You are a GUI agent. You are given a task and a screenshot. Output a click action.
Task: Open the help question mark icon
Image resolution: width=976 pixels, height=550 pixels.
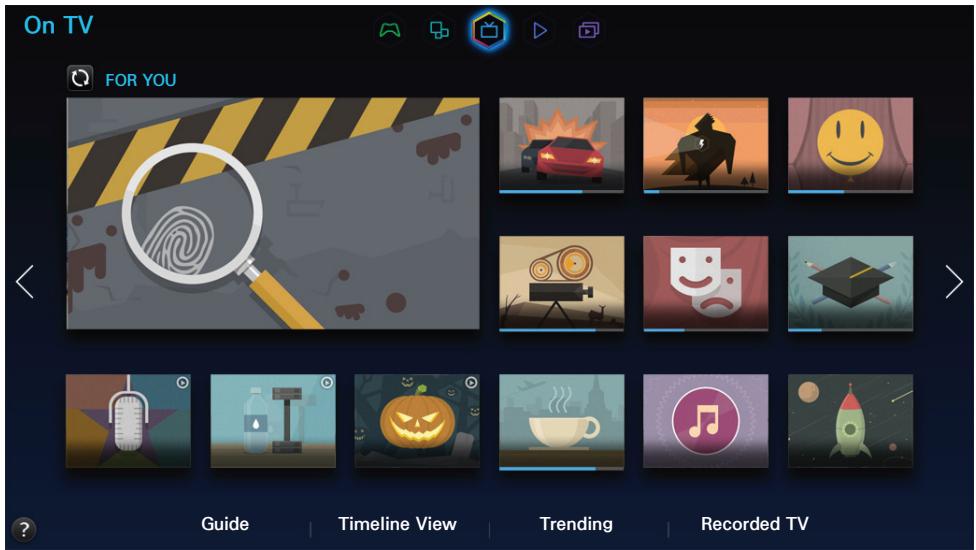point(22,530)
